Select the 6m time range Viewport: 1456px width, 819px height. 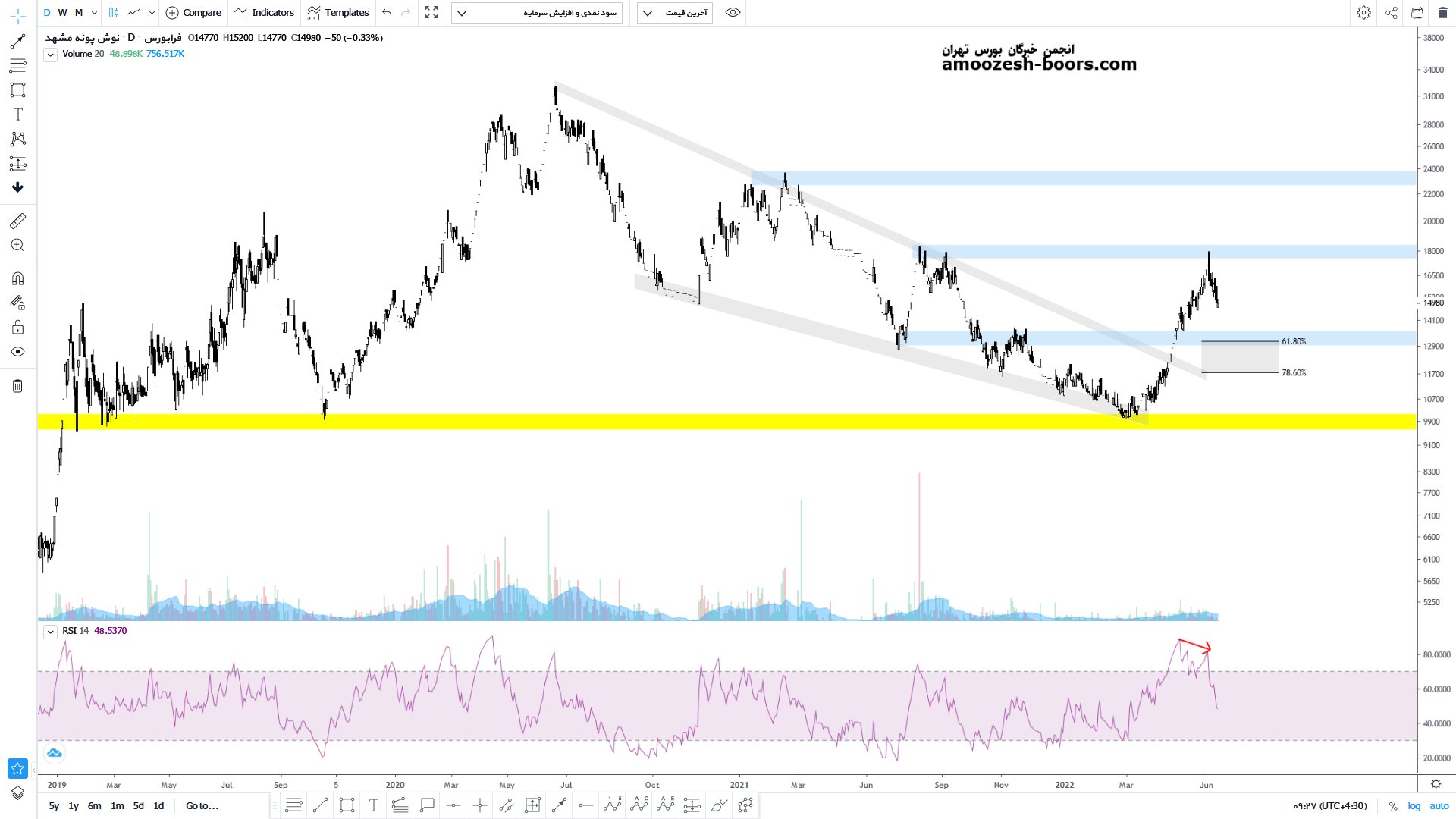click(94, 806)
